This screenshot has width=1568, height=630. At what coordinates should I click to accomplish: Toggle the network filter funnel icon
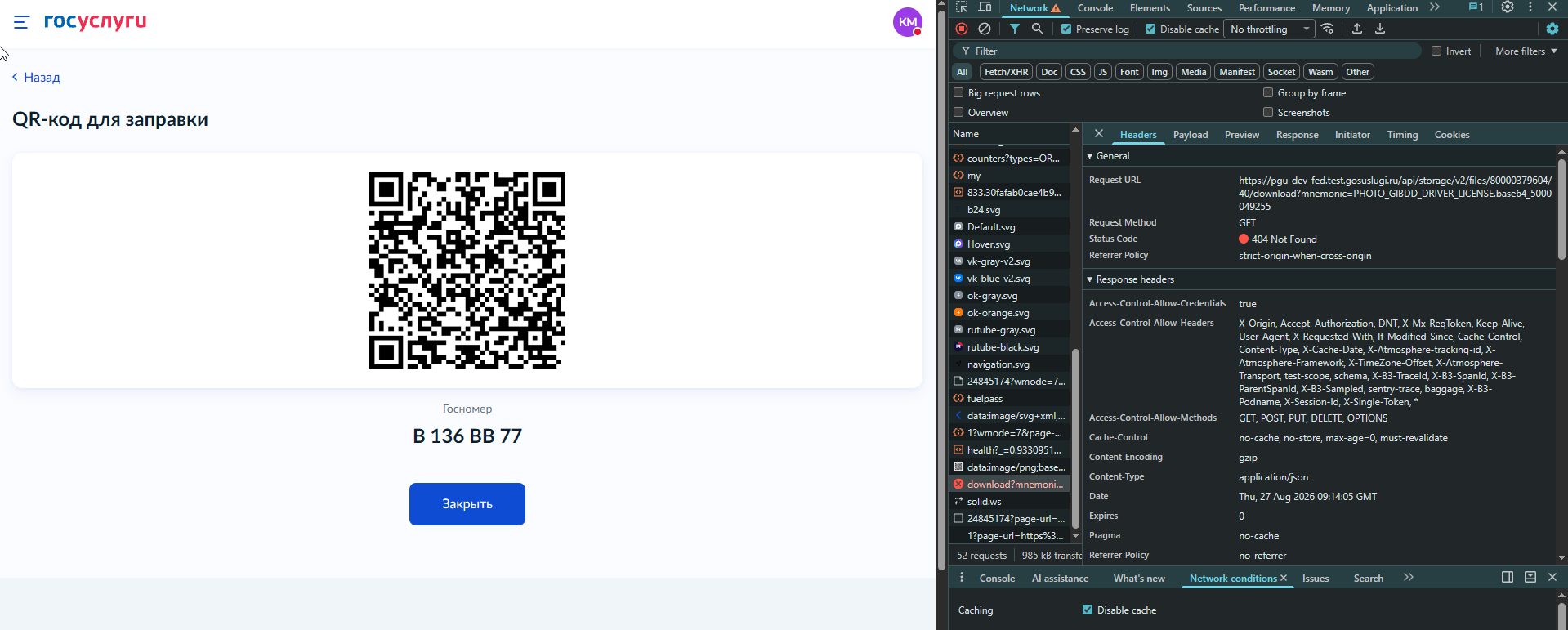point(1014,29)
